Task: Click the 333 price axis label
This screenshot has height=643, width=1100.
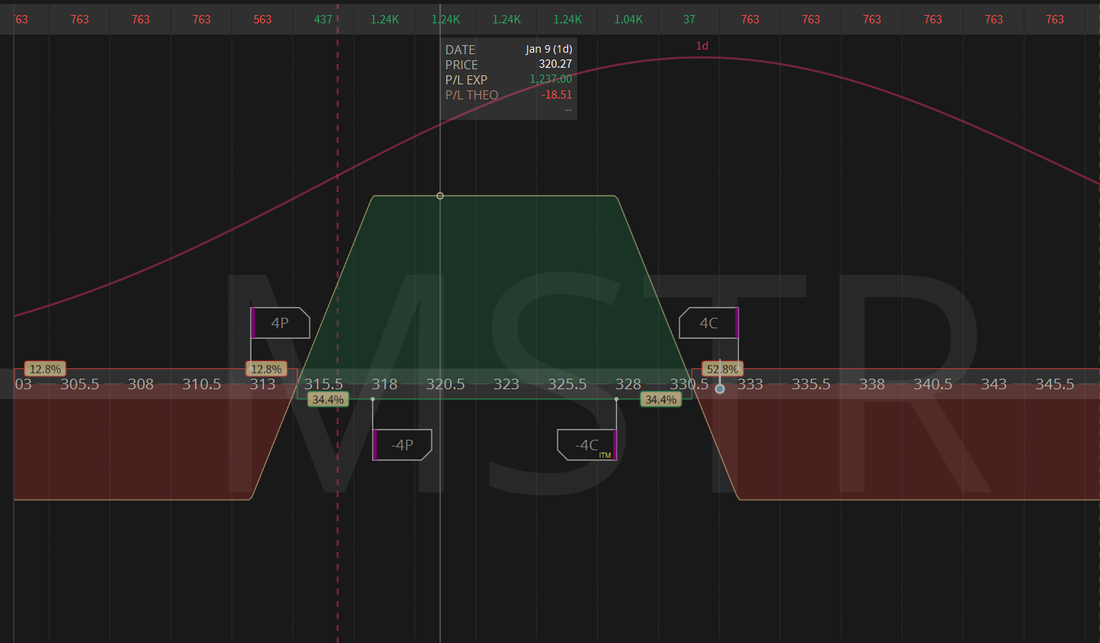Action: point(750,384)
